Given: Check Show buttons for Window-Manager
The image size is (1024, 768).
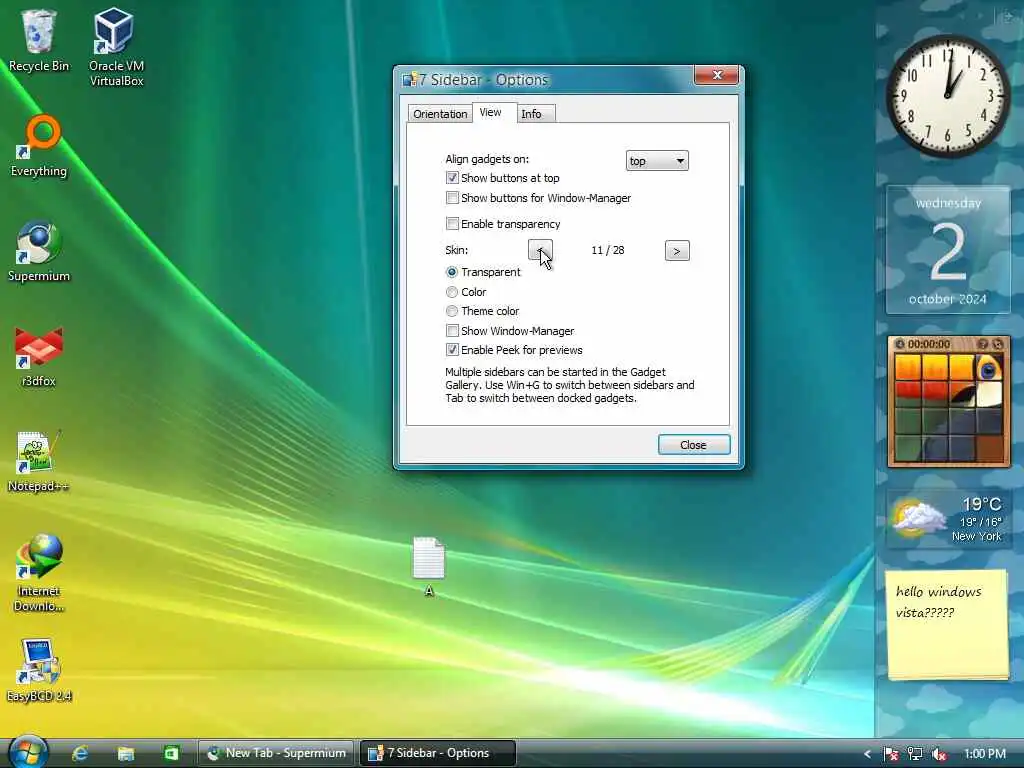Looking at the screenshot, I should [452, 197].
